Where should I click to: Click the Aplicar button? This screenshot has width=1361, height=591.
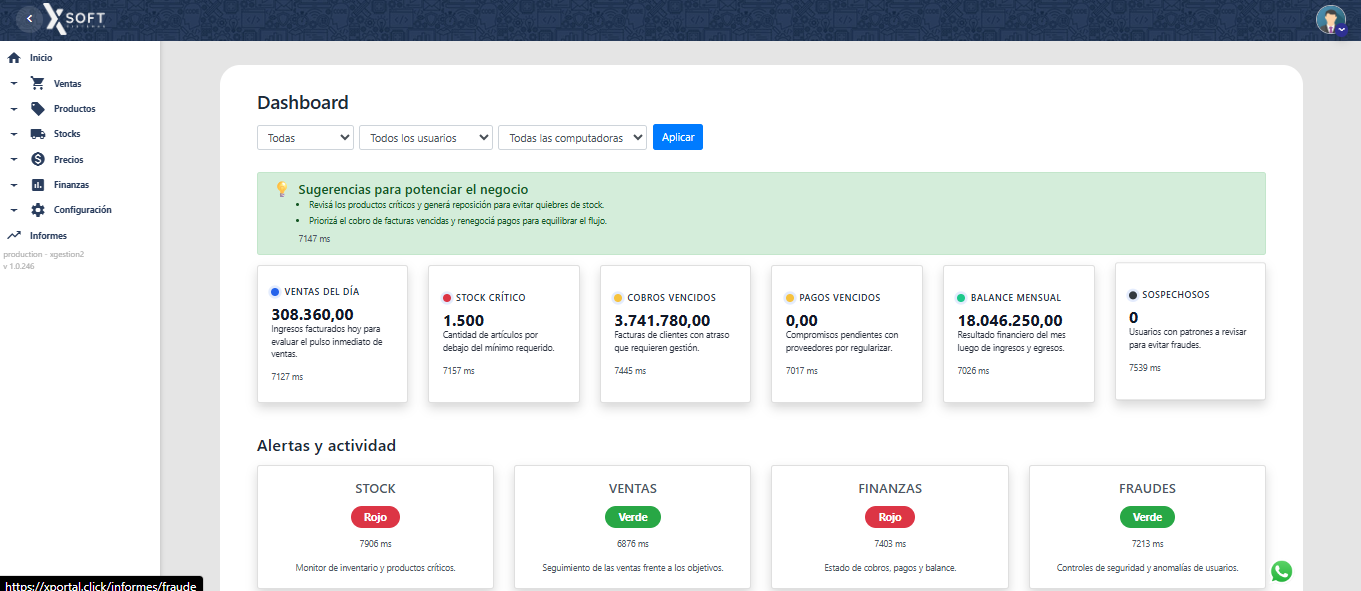coord(678,137)
